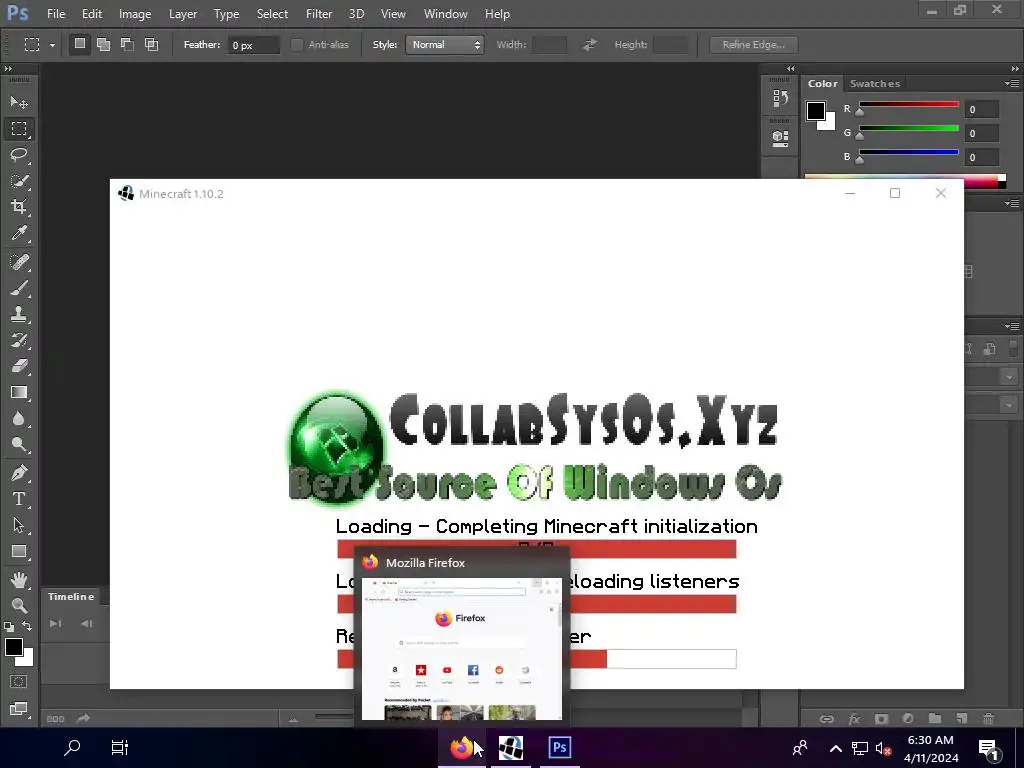Collapse the icon dock with double arrows
Viewport: 1024px width, 768px height.
[791, 69]
